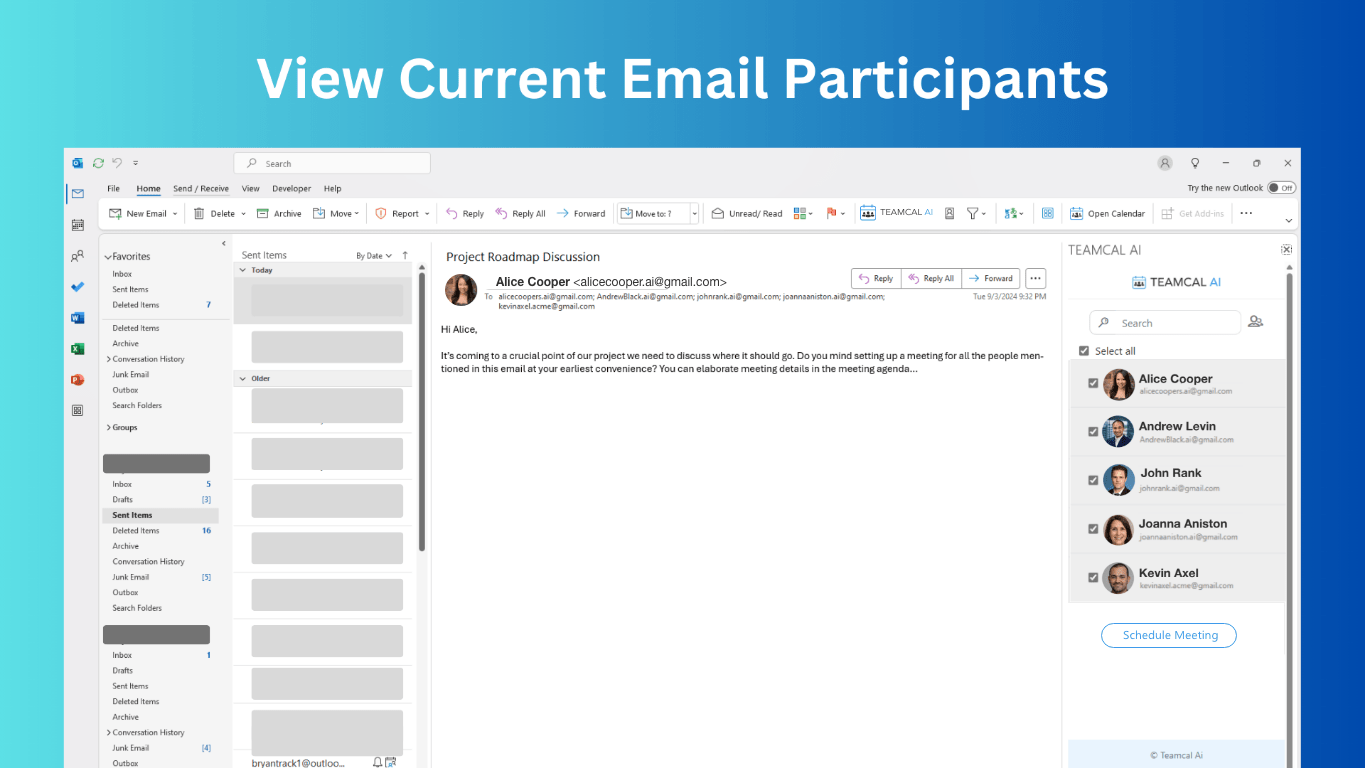Screen dimensions: 1366x768
Task: Open the To Do checkmark icon
Action: [78, 287]
